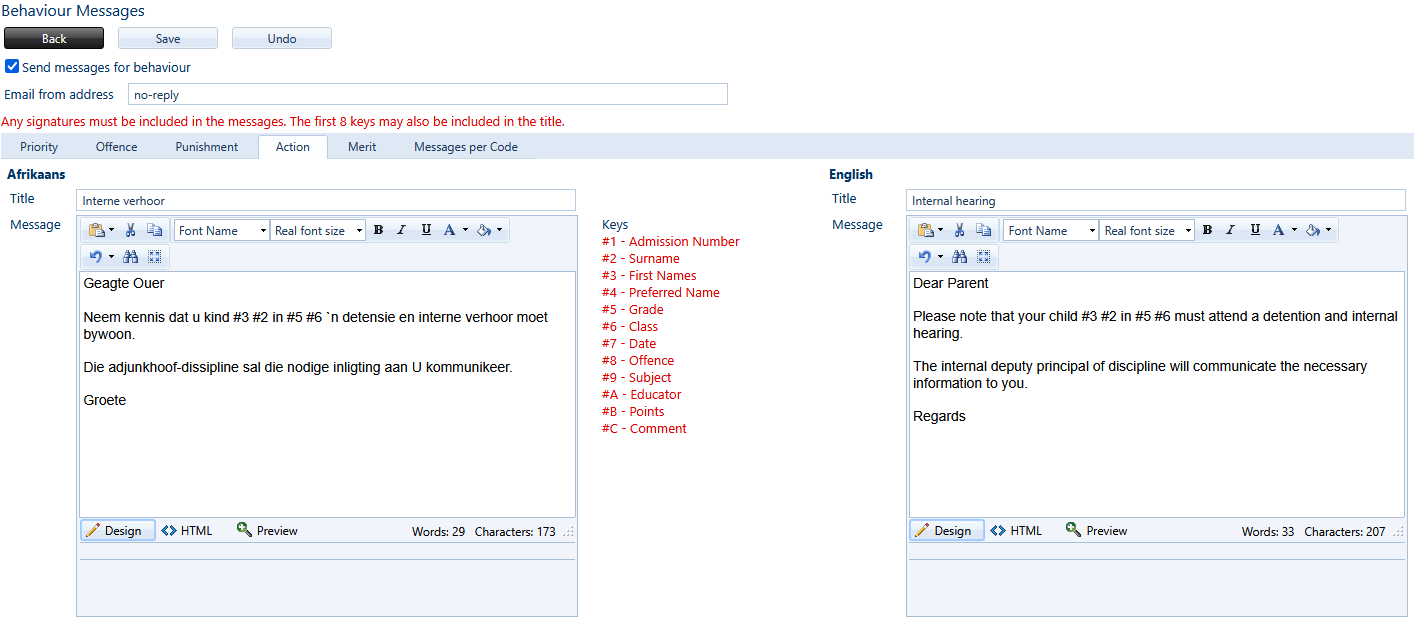Expand font color arrow in Afrikaans editor
The width and height of the screenshot is (1414, 625).
click(465, 230)
